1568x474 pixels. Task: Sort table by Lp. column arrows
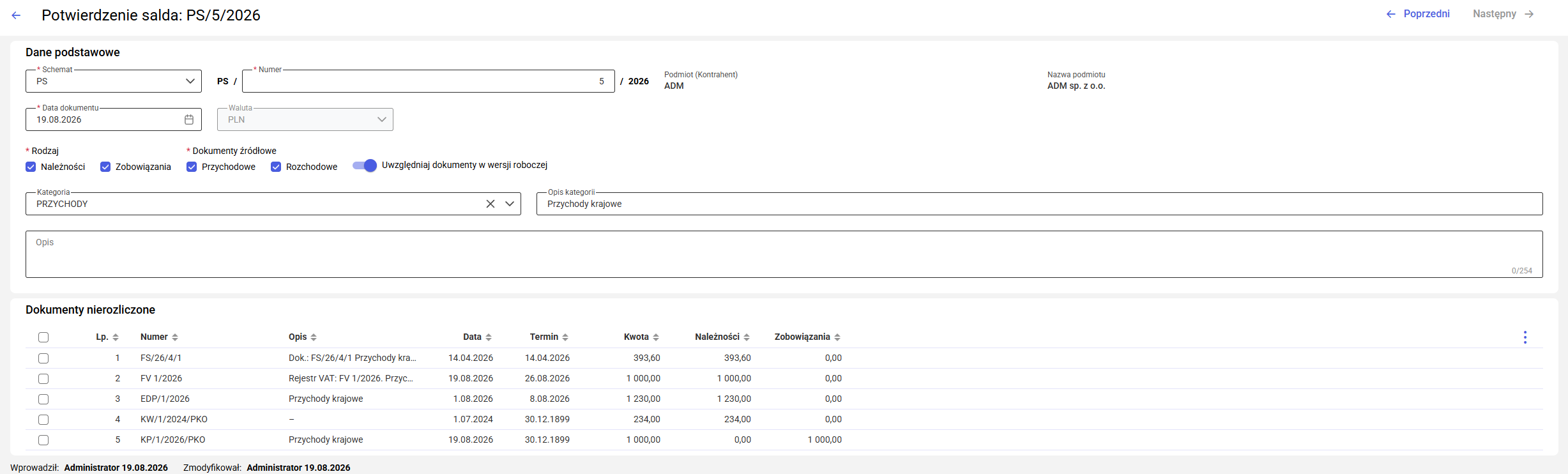[x=116, y=337]
